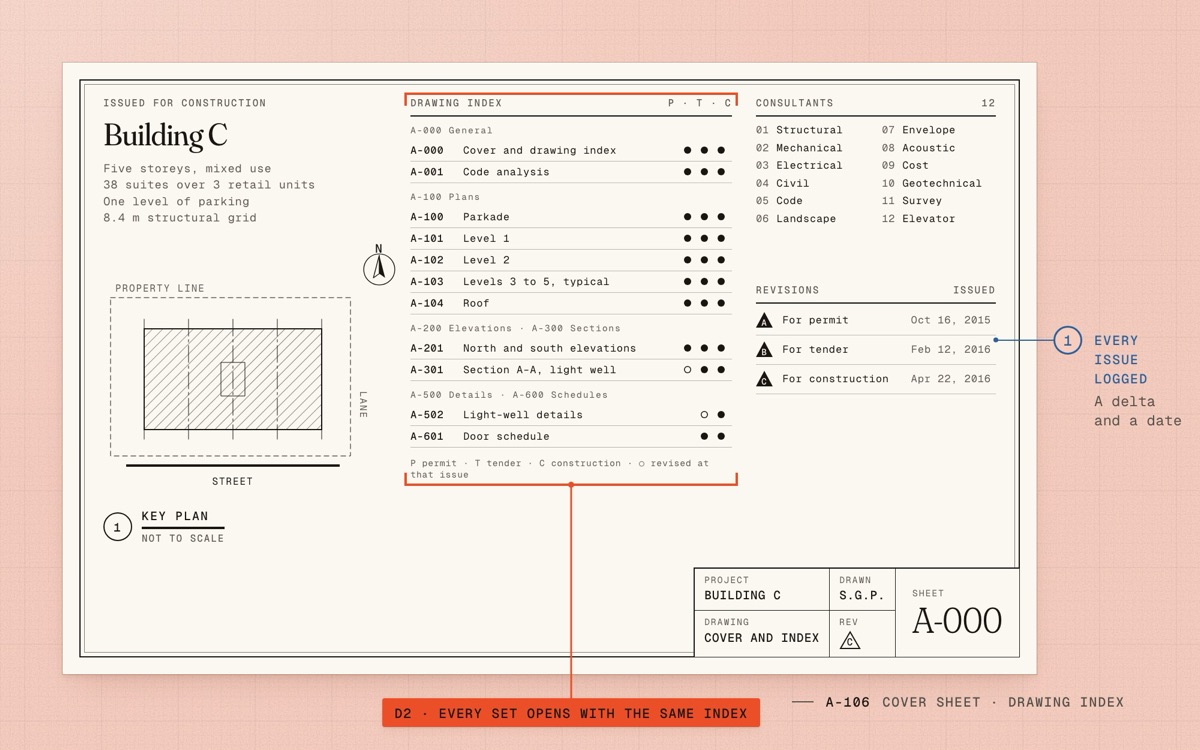Click the PROPERTY LINE label

(160, 288)
